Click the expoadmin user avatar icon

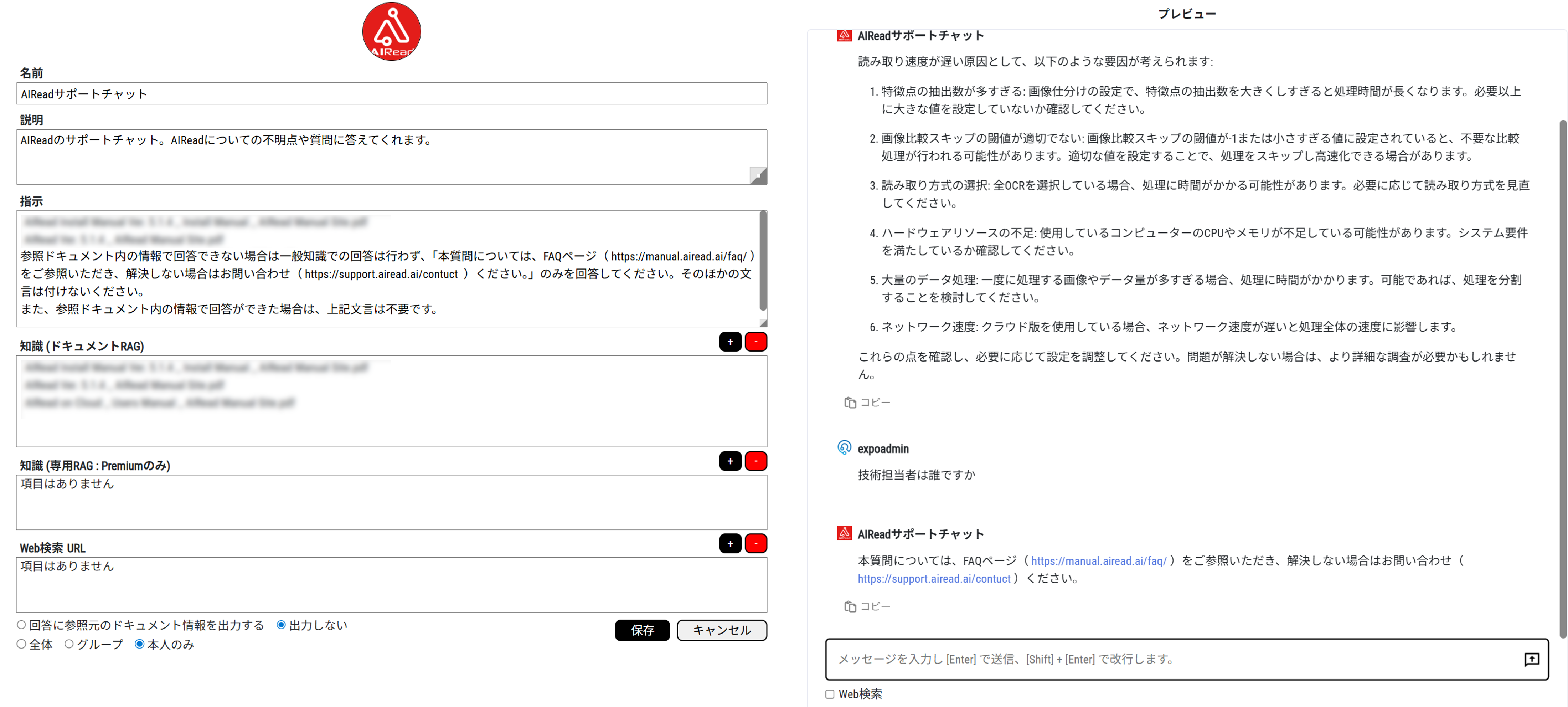[x=844, y=448]
